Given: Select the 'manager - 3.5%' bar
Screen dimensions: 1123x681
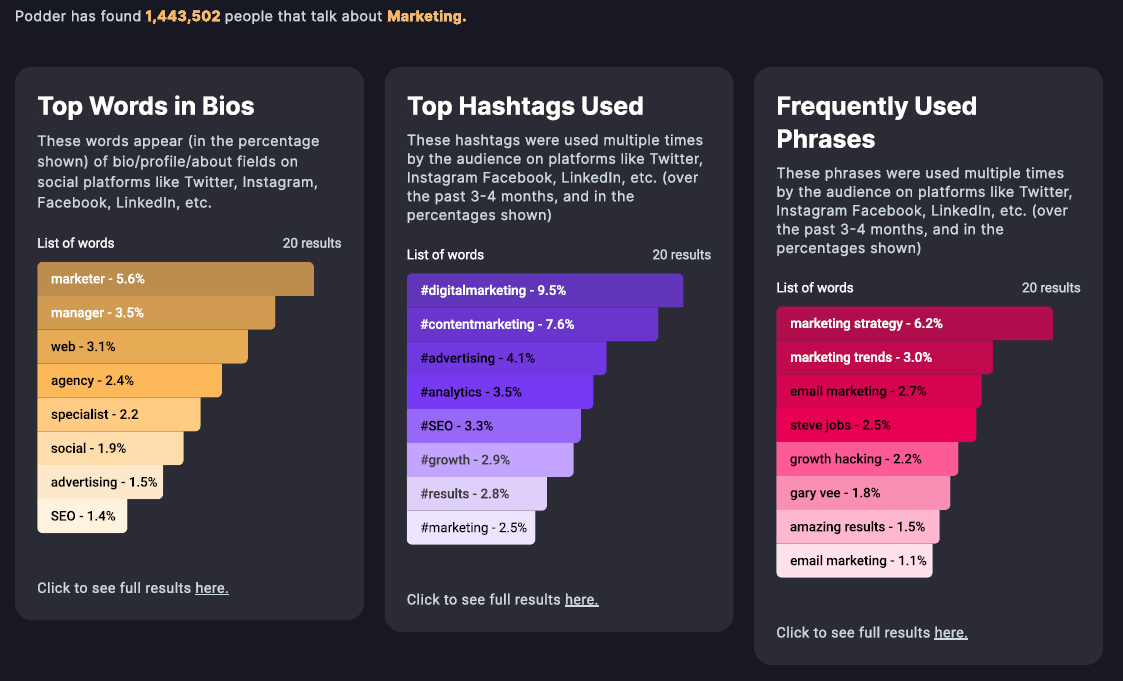Looking at the screenshot, I should [156, 313].
